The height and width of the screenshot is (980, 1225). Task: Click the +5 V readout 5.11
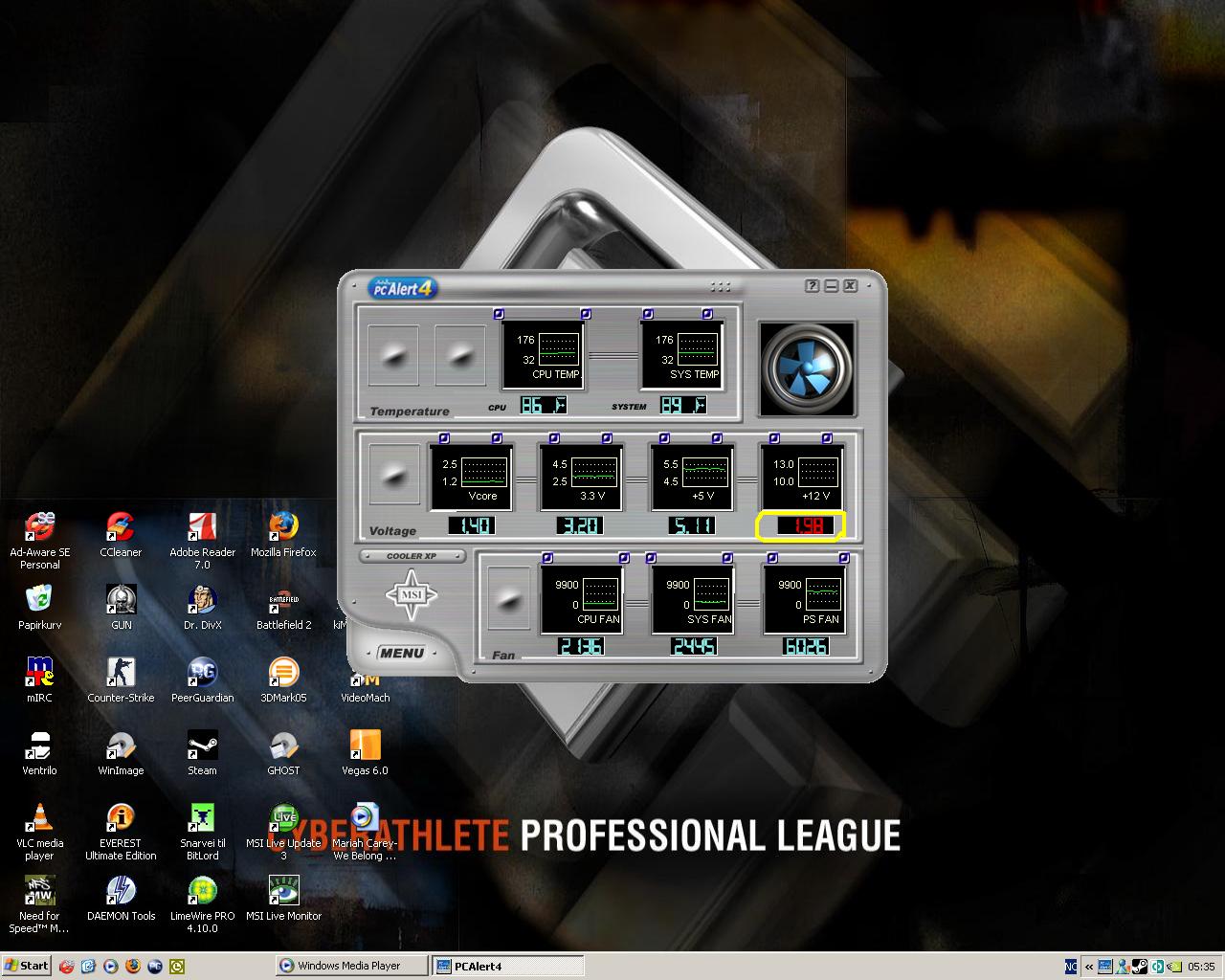click(692, 525)
